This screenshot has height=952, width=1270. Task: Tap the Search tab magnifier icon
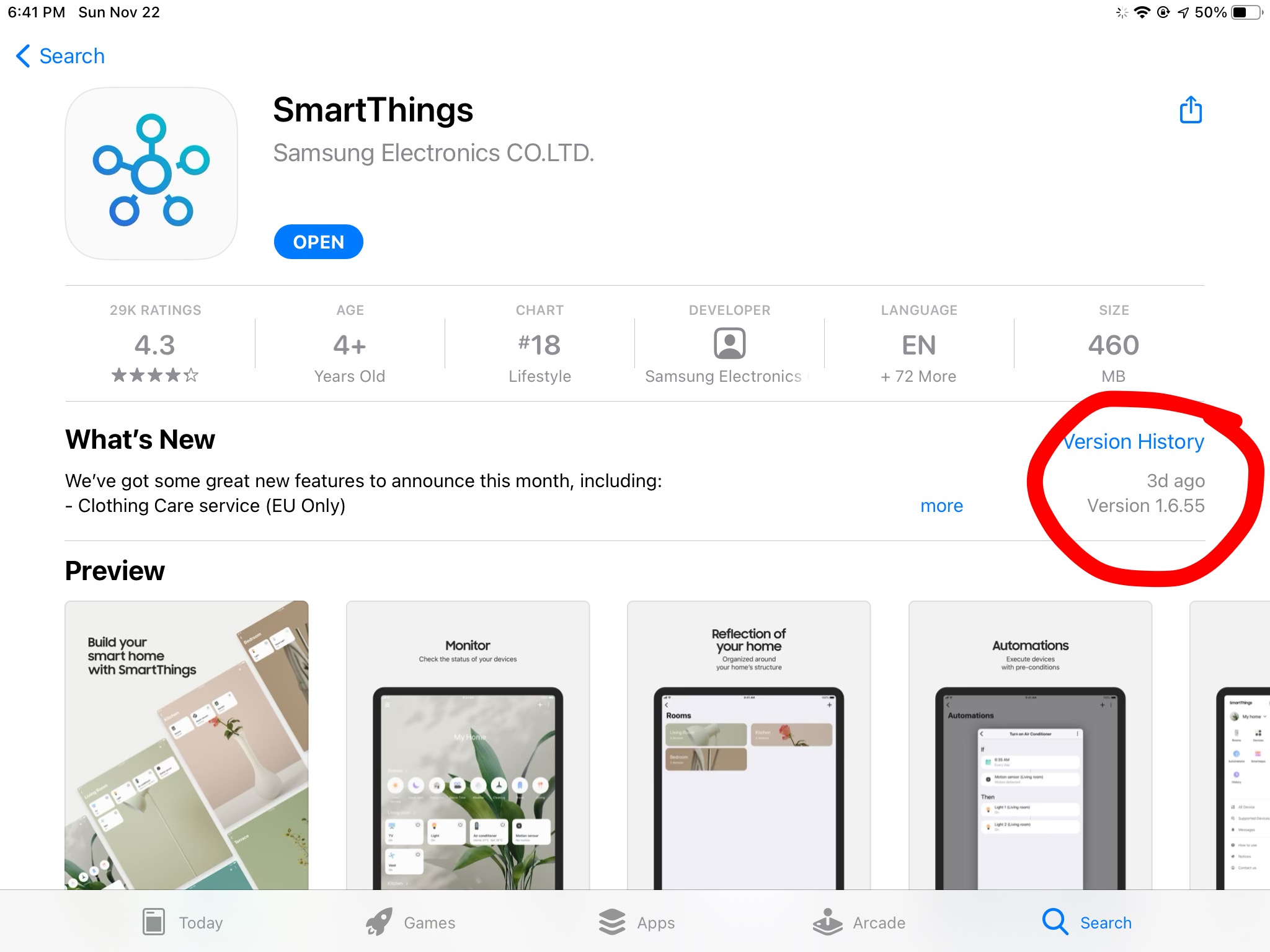tap(1055, 922)
